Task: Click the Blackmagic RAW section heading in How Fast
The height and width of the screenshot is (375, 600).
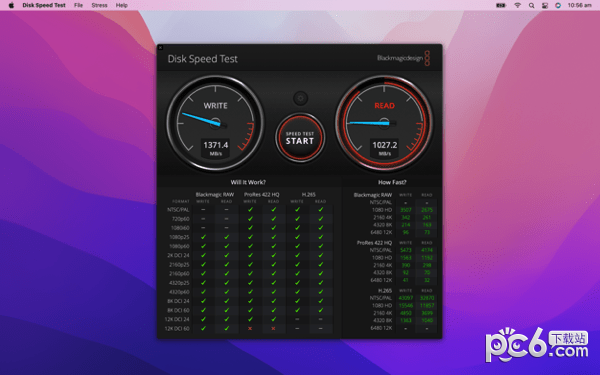Action: 373,195
